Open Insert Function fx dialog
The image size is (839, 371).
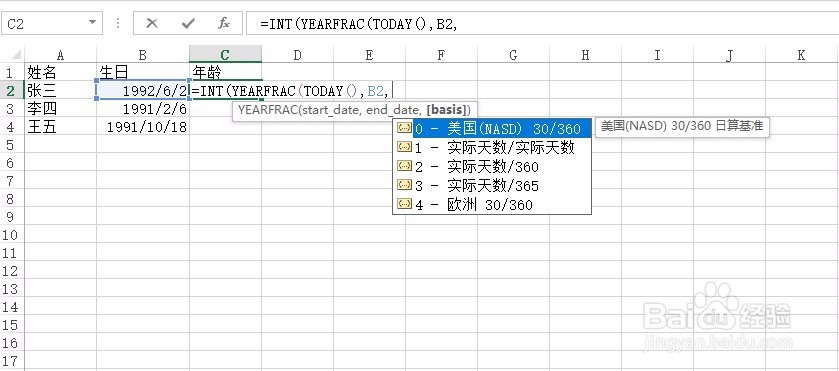click(224, 24)
